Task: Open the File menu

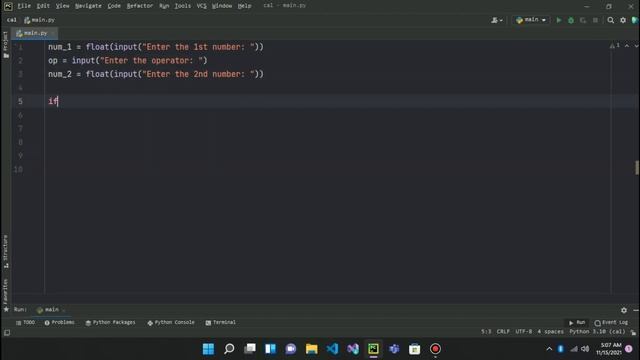Action: [x=24, y=6]
